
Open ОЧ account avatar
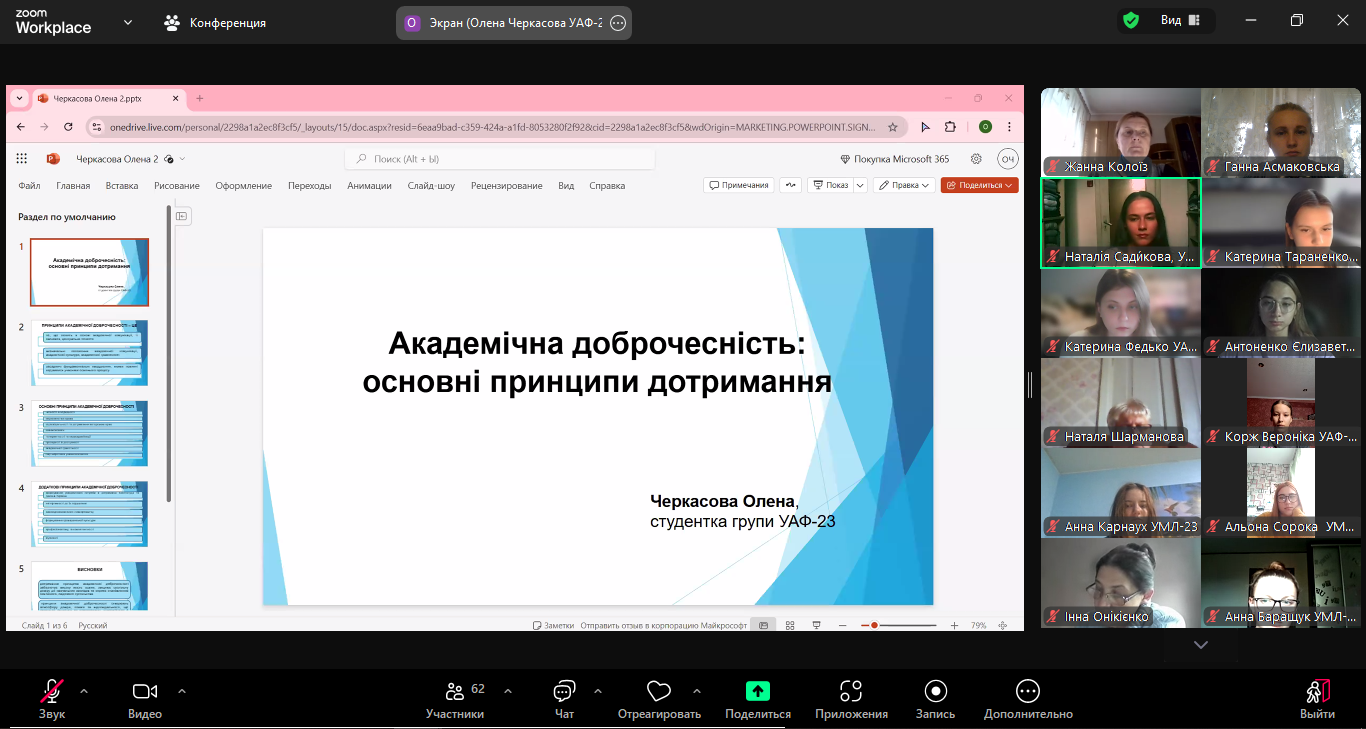click(1007, 159)
